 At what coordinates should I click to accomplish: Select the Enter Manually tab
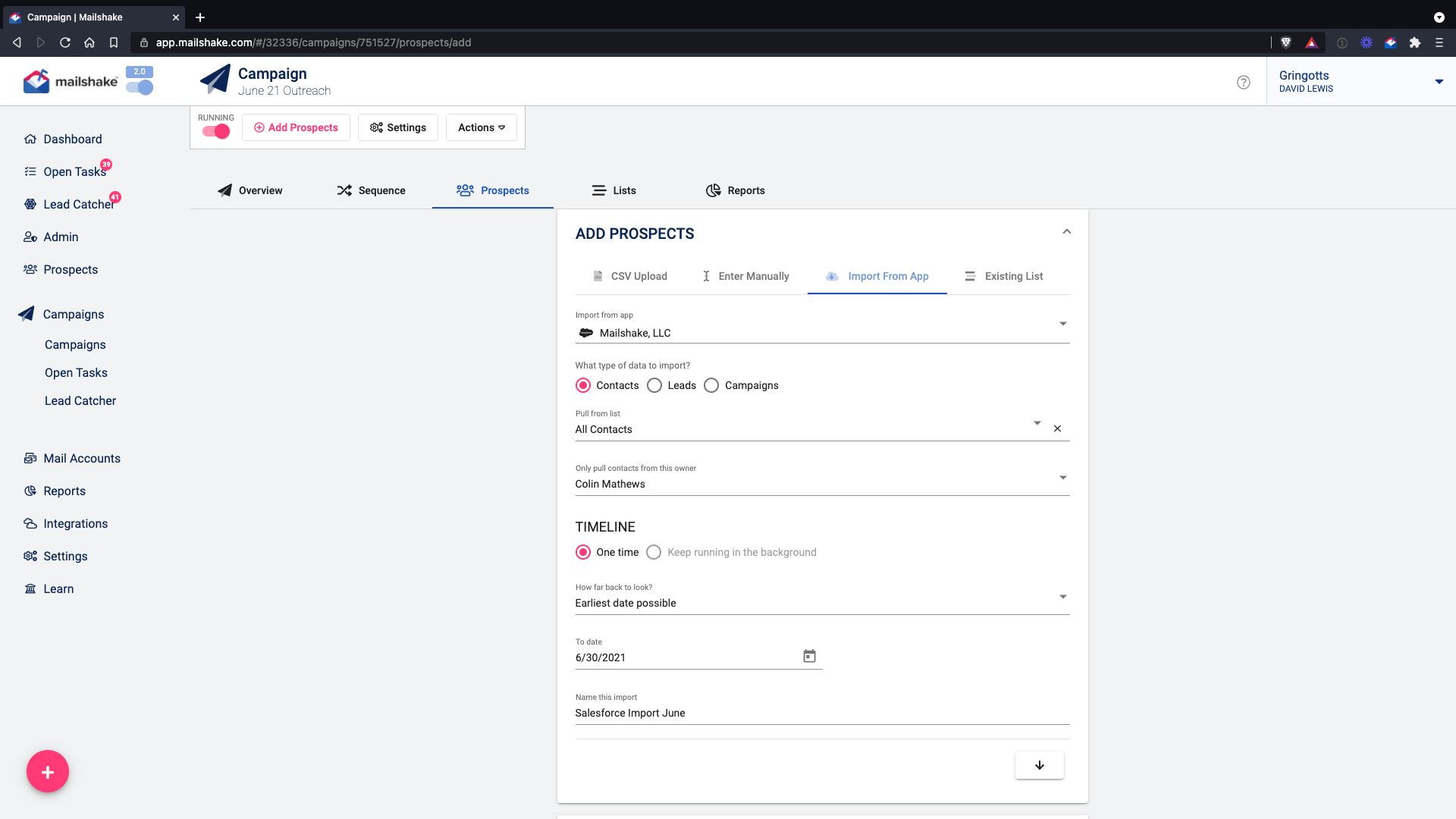click(745, 276)
